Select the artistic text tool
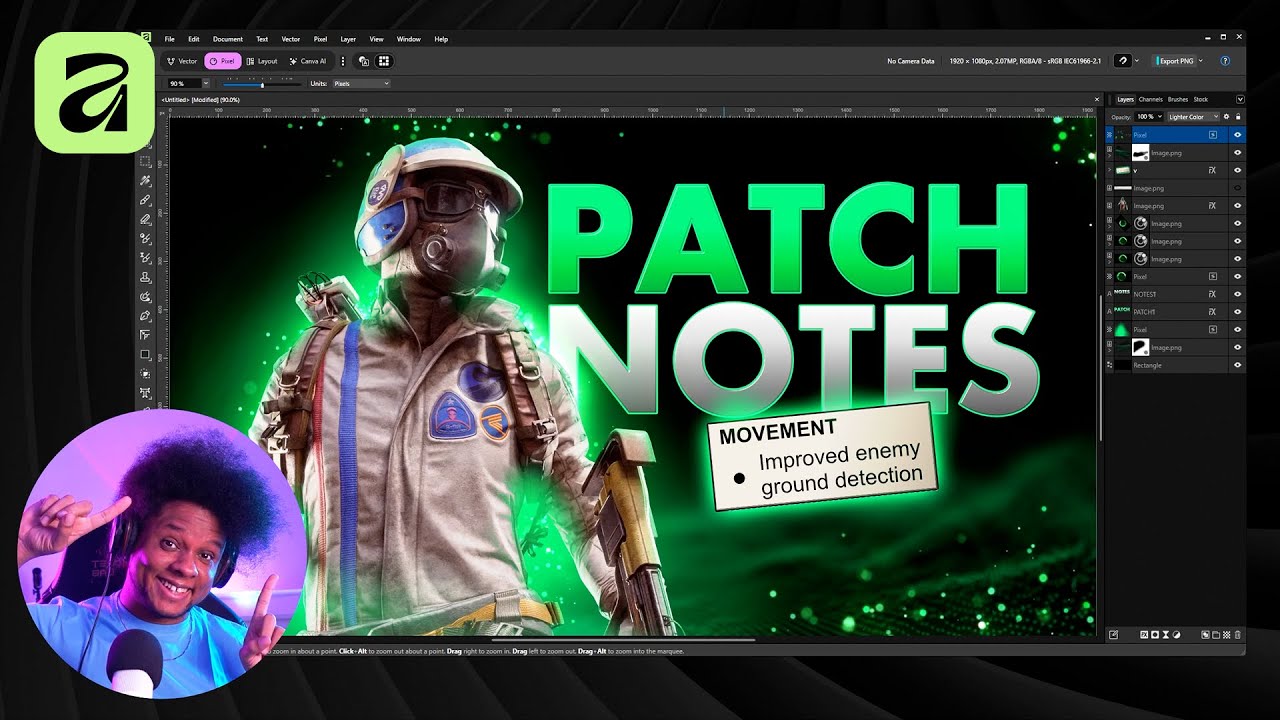Viewport: 1280px width, 720px height. [x=145, y=393]
